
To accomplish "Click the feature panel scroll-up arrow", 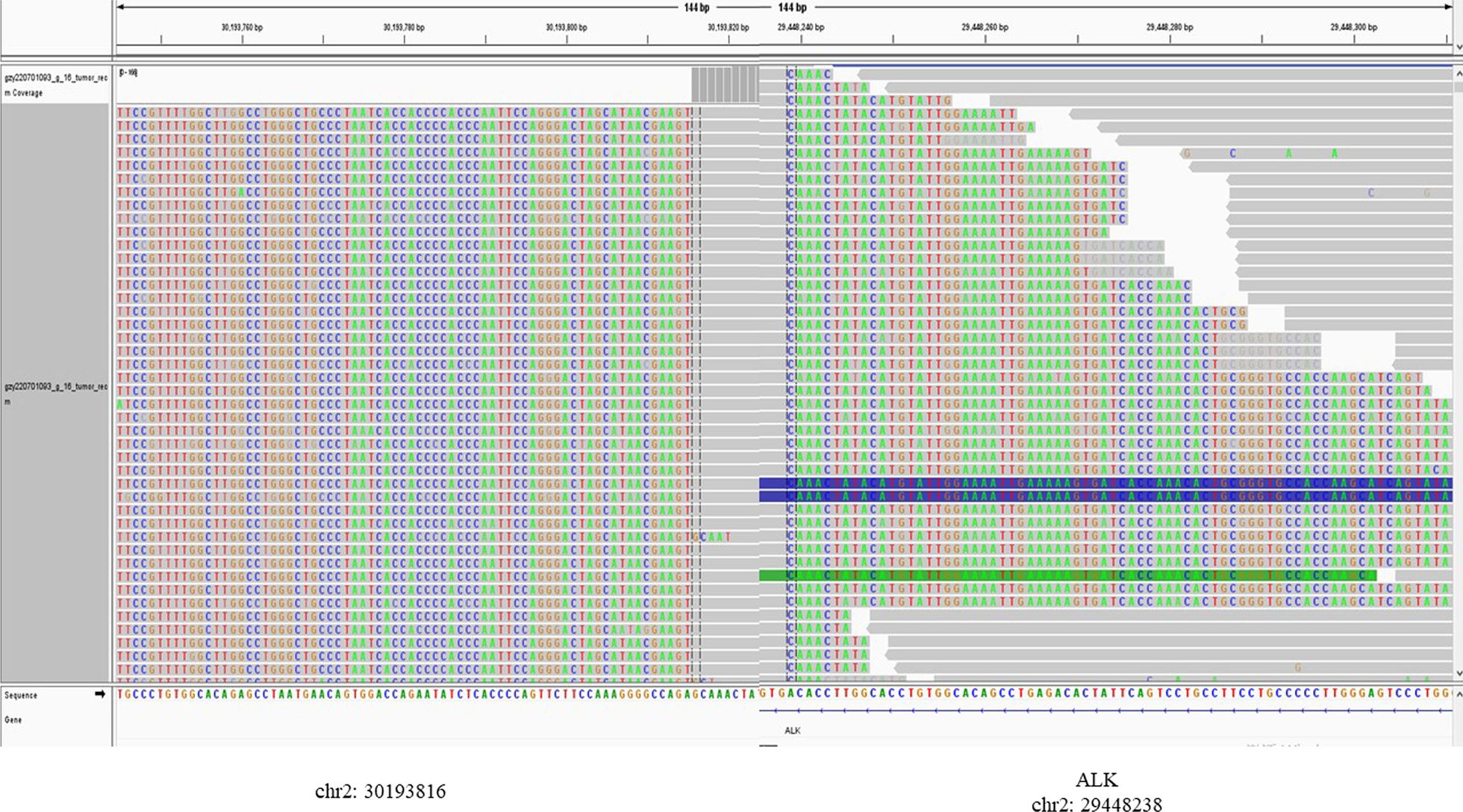I will (1459, 695).
